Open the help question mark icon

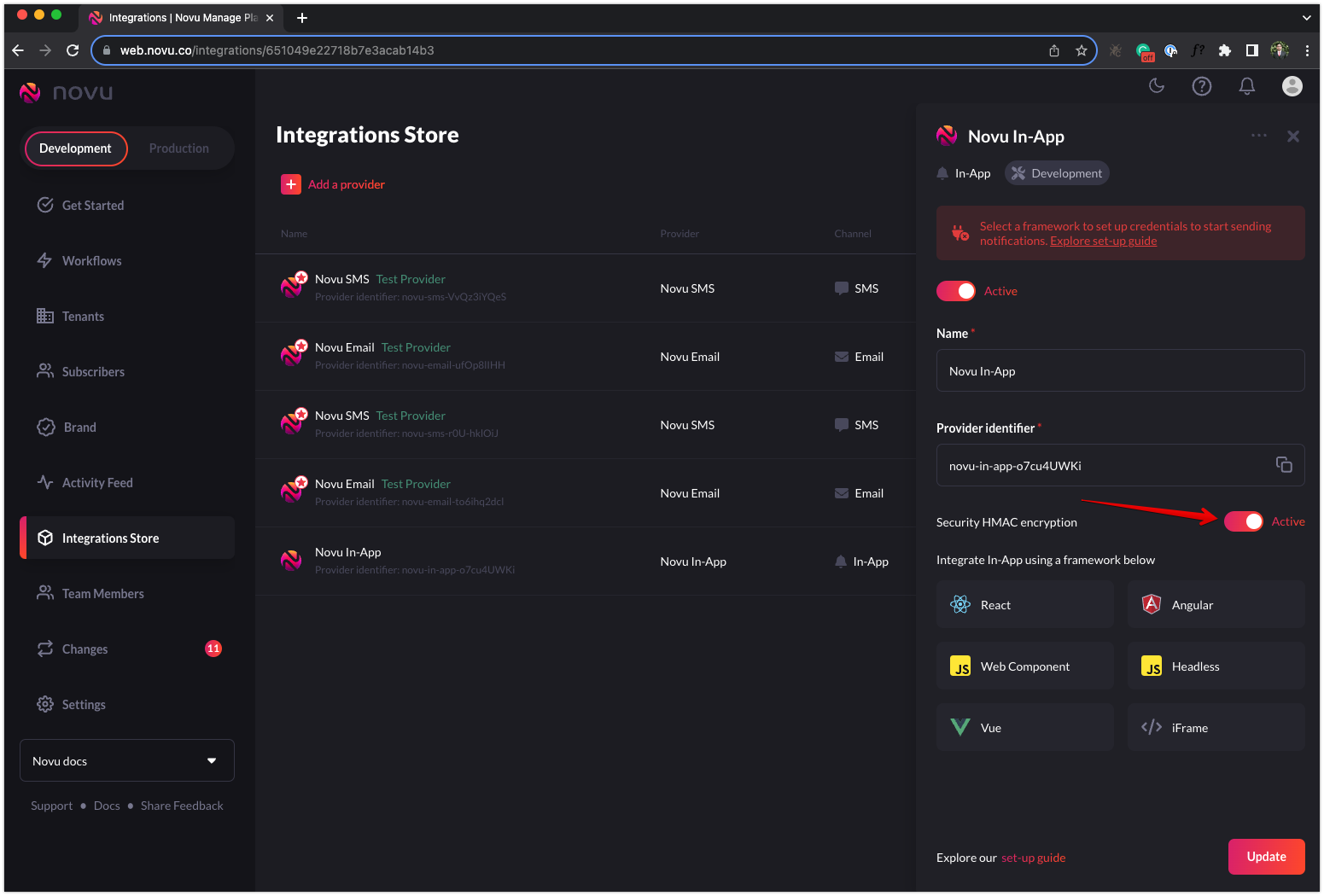(1202, 86)
